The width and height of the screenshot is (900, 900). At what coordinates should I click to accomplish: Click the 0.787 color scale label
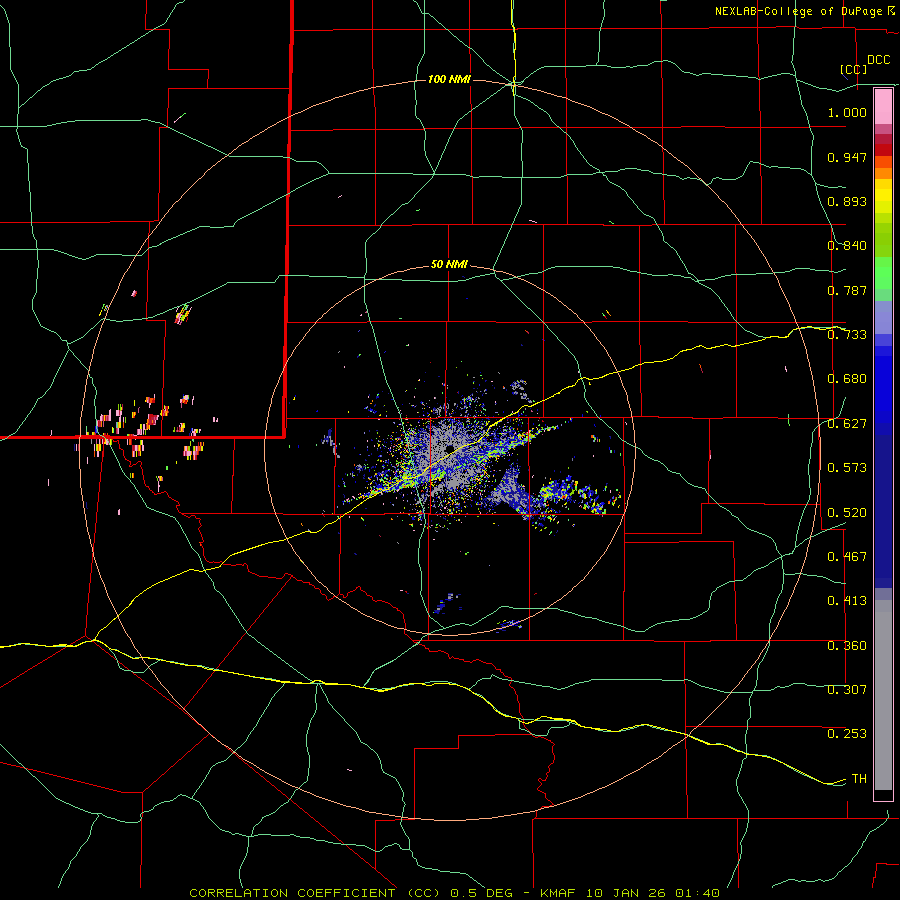click(x=847, y=290)
